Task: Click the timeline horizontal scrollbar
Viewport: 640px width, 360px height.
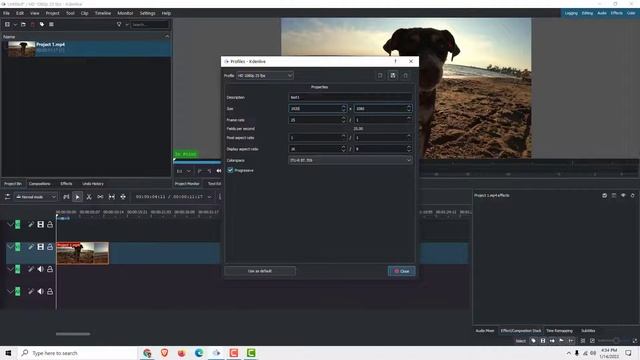Action: click(73, 334)
